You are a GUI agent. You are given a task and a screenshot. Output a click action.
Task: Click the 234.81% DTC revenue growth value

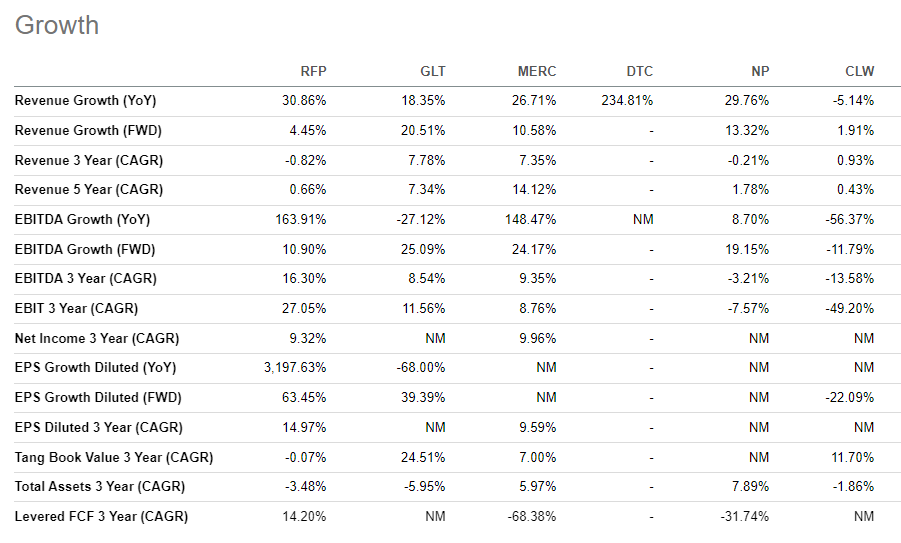(627, 101)
